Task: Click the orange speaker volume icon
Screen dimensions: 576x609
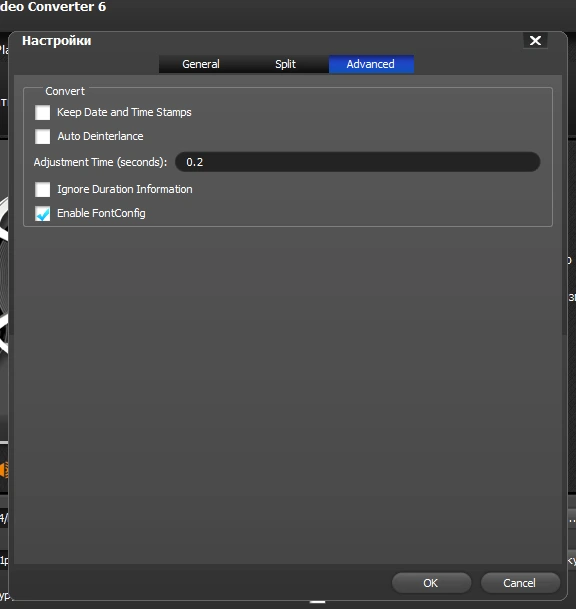Action: [x=3, y=470]
